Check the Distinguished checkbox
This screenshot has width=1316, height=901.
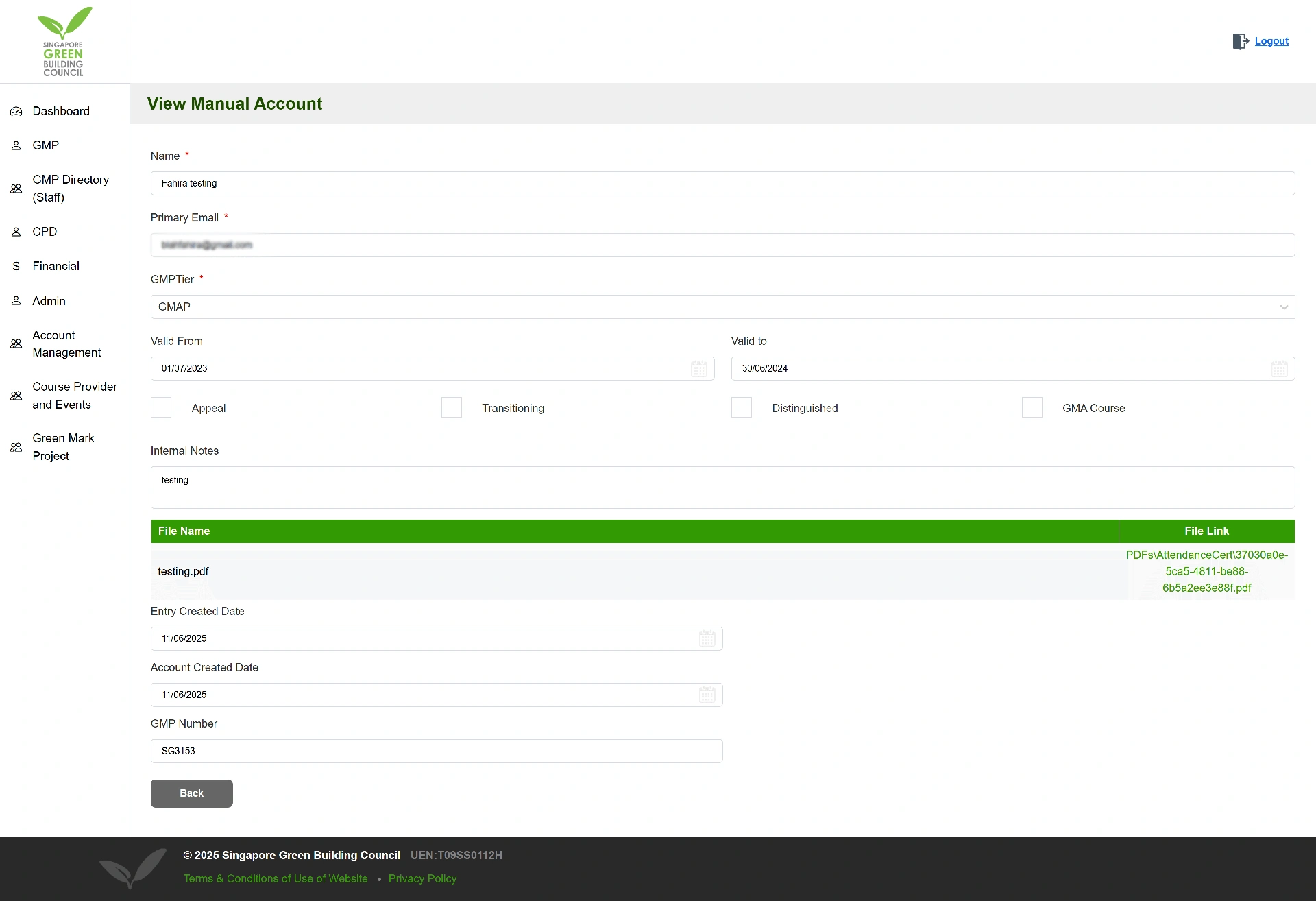click(x=742, y=407)
